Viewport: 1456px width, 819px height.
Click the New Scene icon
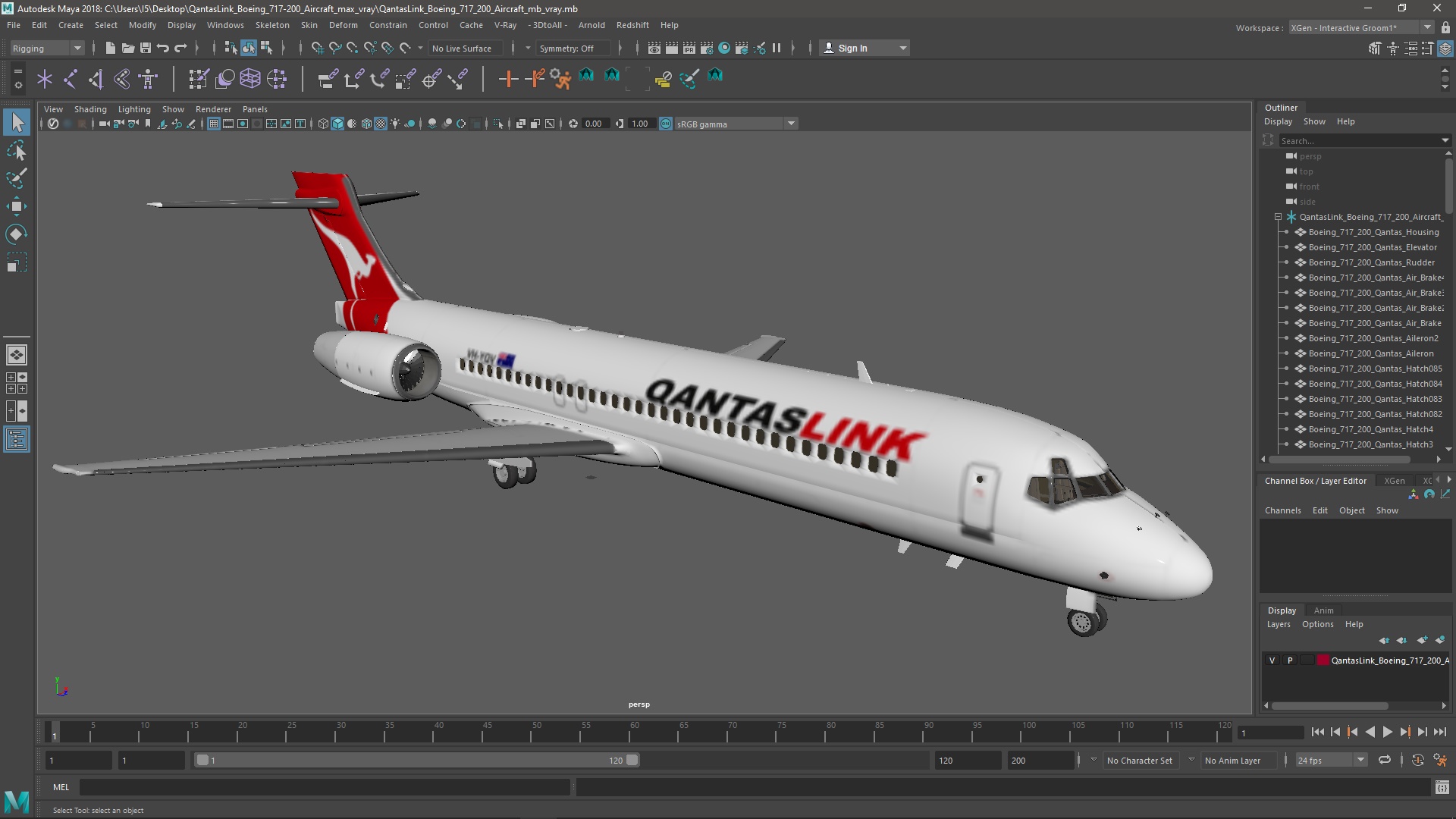(x=110, y=48)
